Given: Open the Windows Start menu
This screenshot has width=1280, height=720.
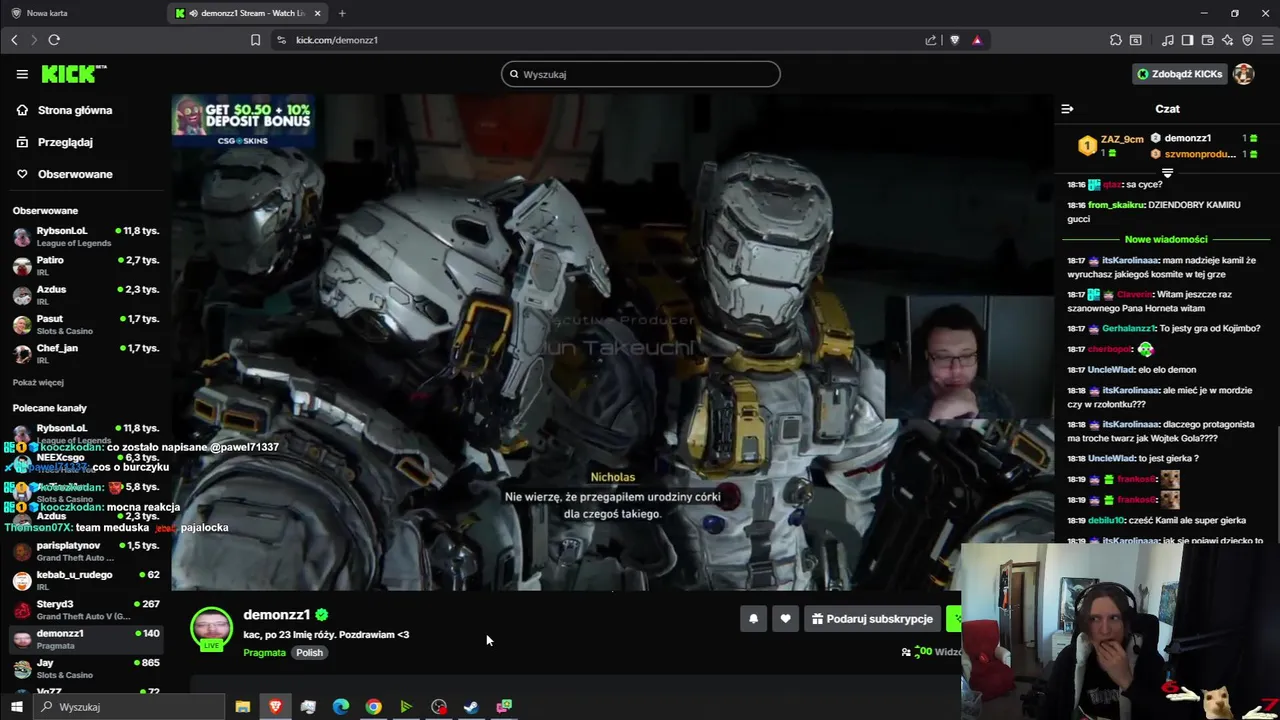Looking at the screenshot, I should click(16, 707).
